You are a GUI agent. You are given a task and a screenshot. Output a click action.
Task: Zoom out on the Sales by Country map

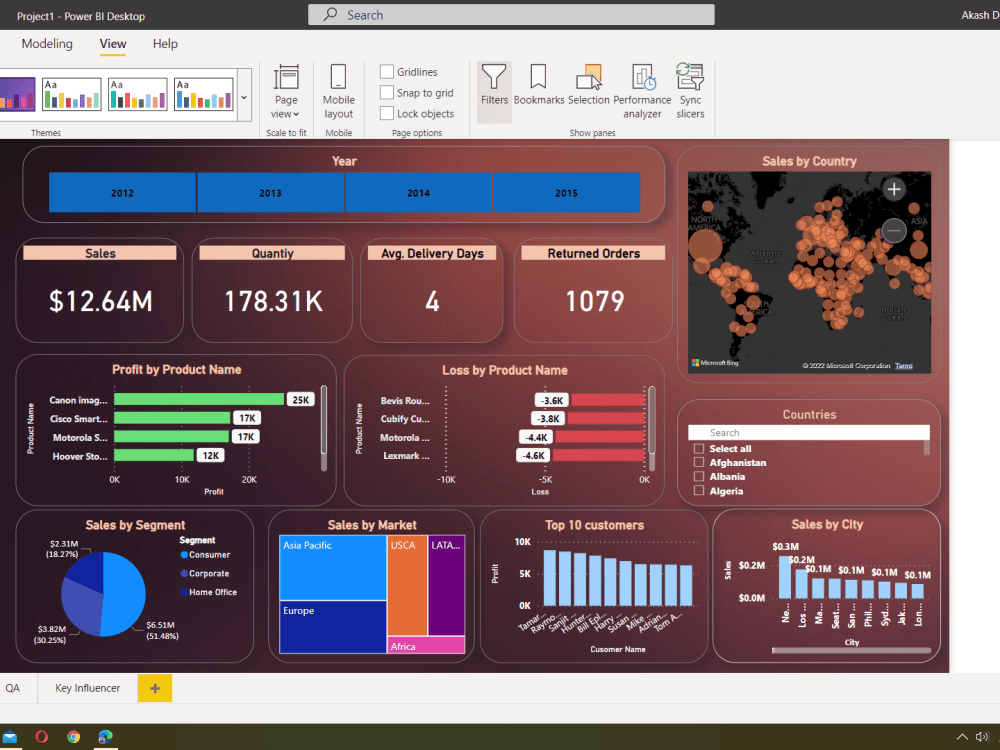coord(894,231)
